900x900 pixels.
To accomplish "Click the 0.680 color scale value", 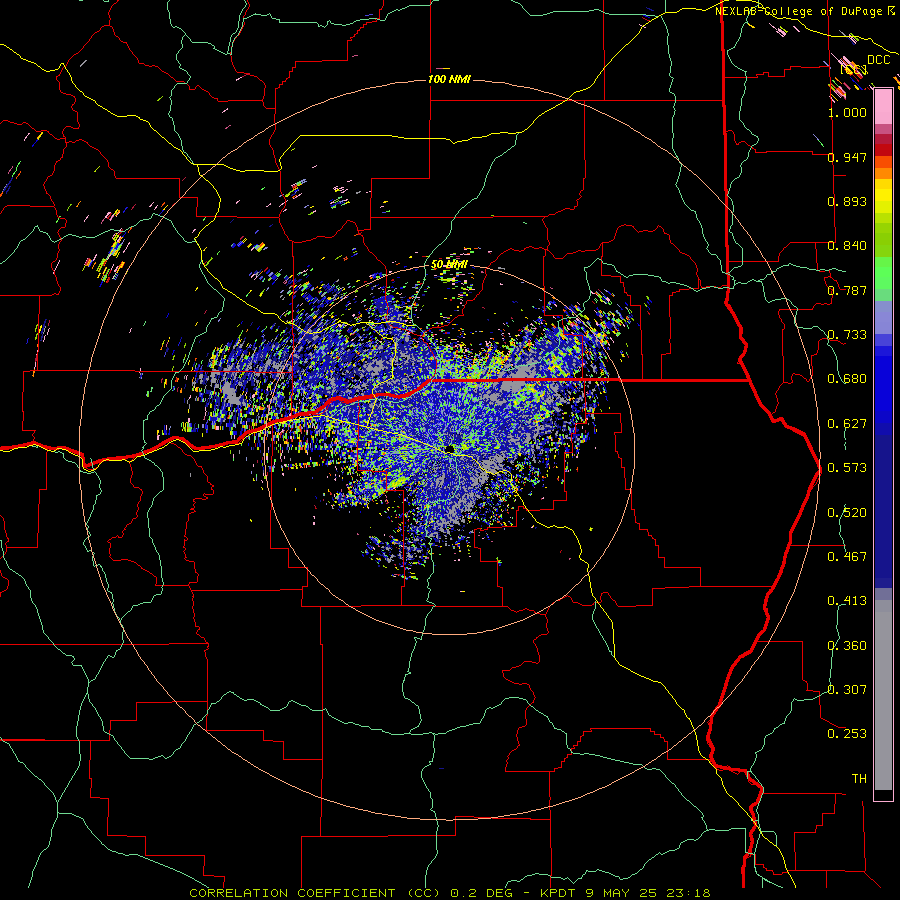I will pos(847,379).
